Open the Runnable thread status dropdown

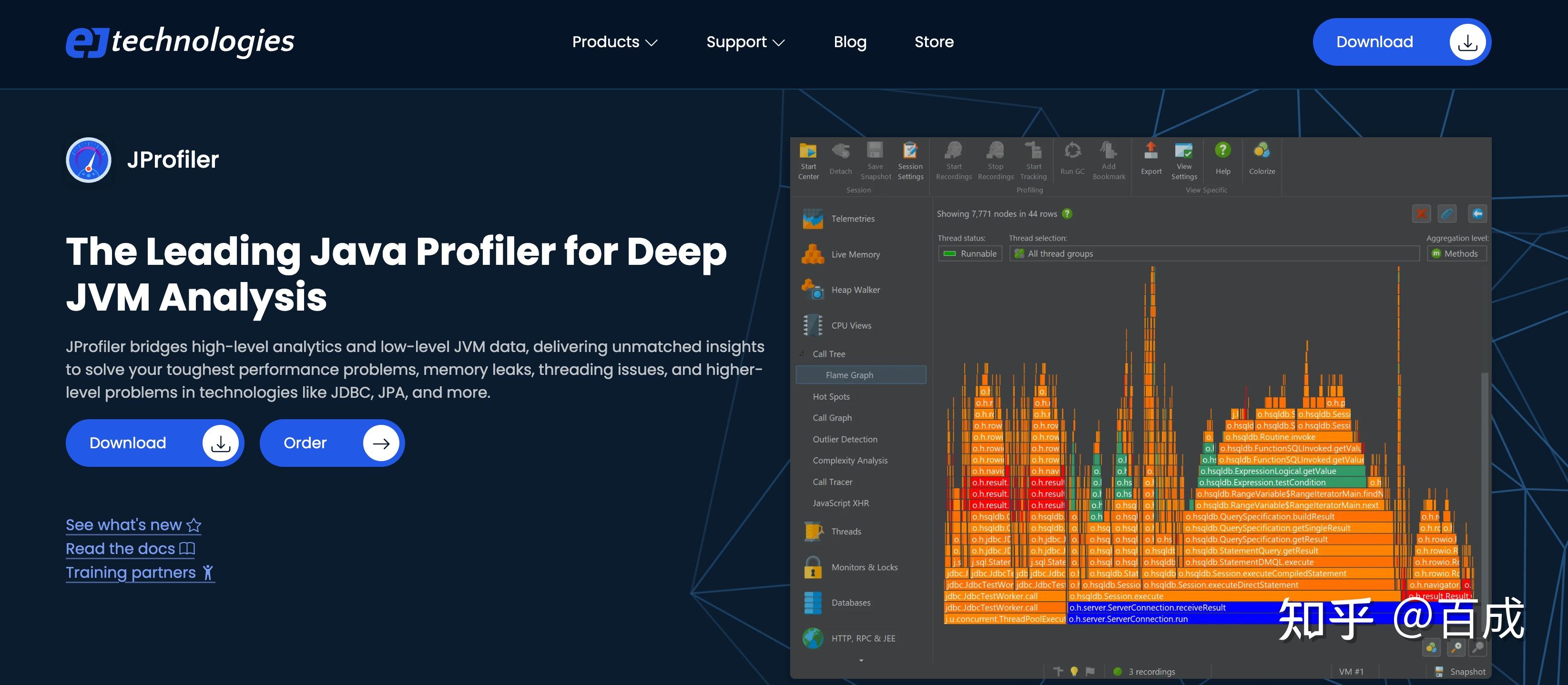pyautogui.click(x=970, y=254)
